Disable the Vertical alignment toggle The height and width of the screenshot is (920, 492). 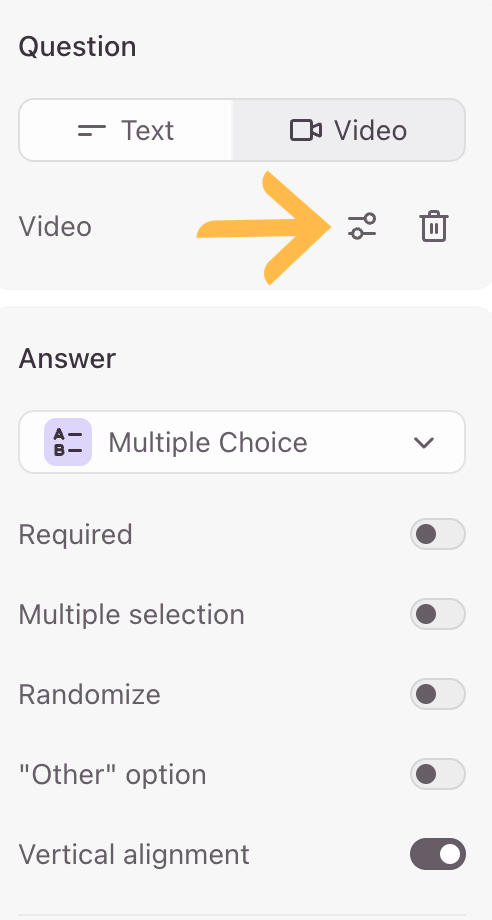click(437, 854)
